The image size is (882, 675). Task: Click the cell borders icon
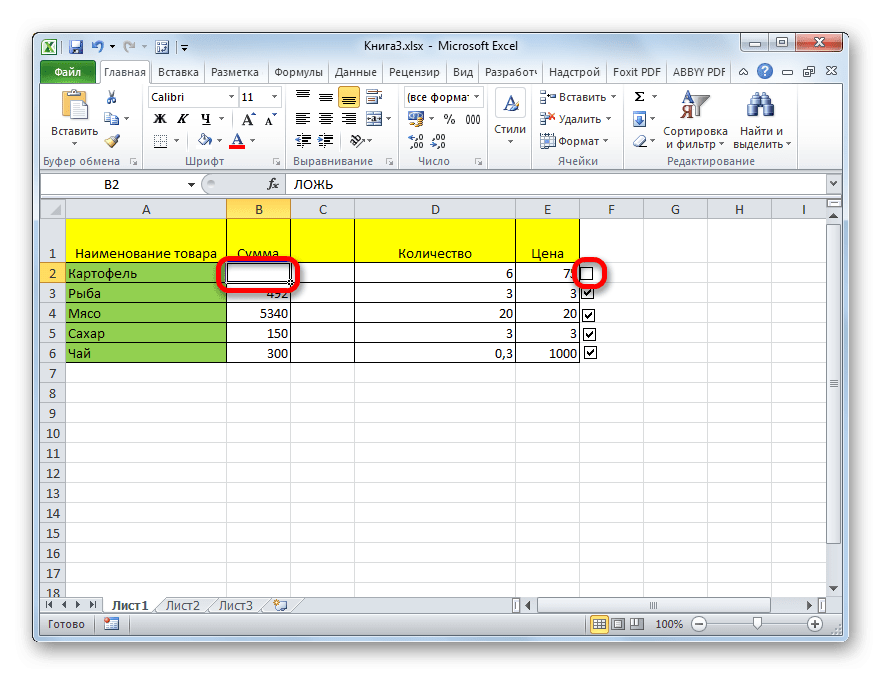(160, 141)
